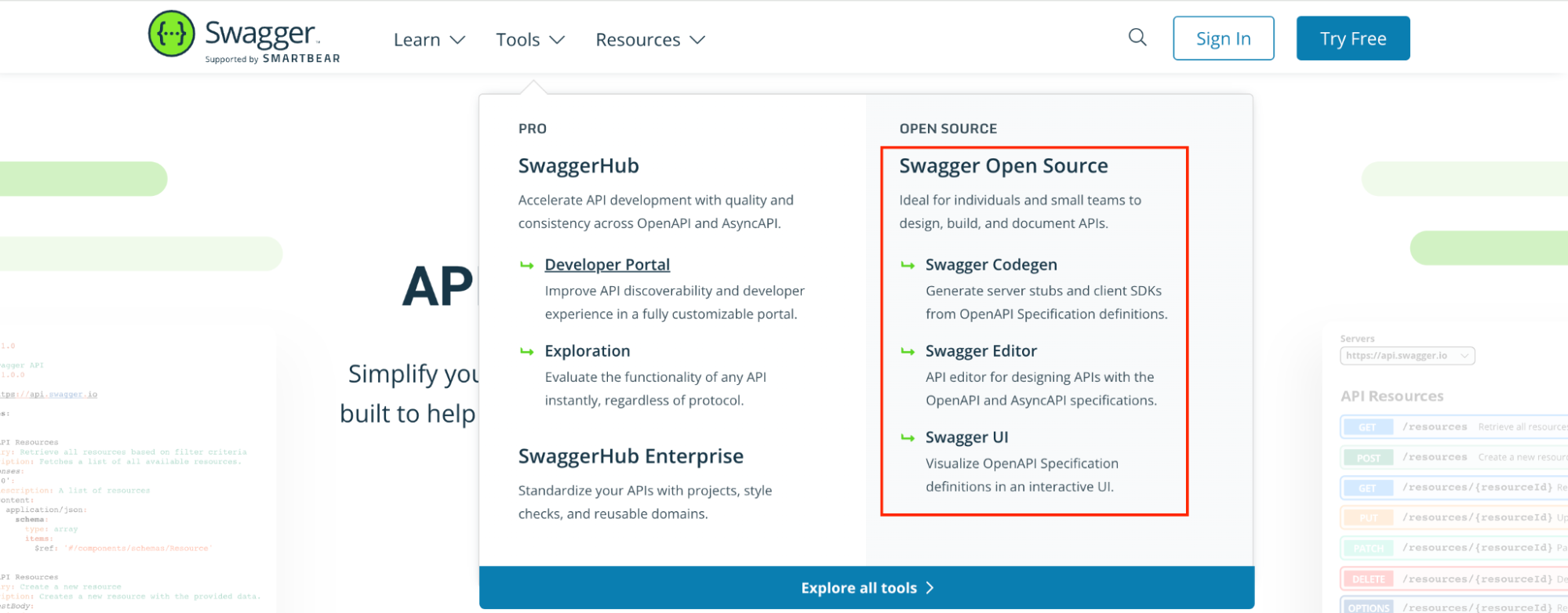Open Swagger Open Source heading link
The height and width of the screenshot is (613, 1568).
(1003, 166)
